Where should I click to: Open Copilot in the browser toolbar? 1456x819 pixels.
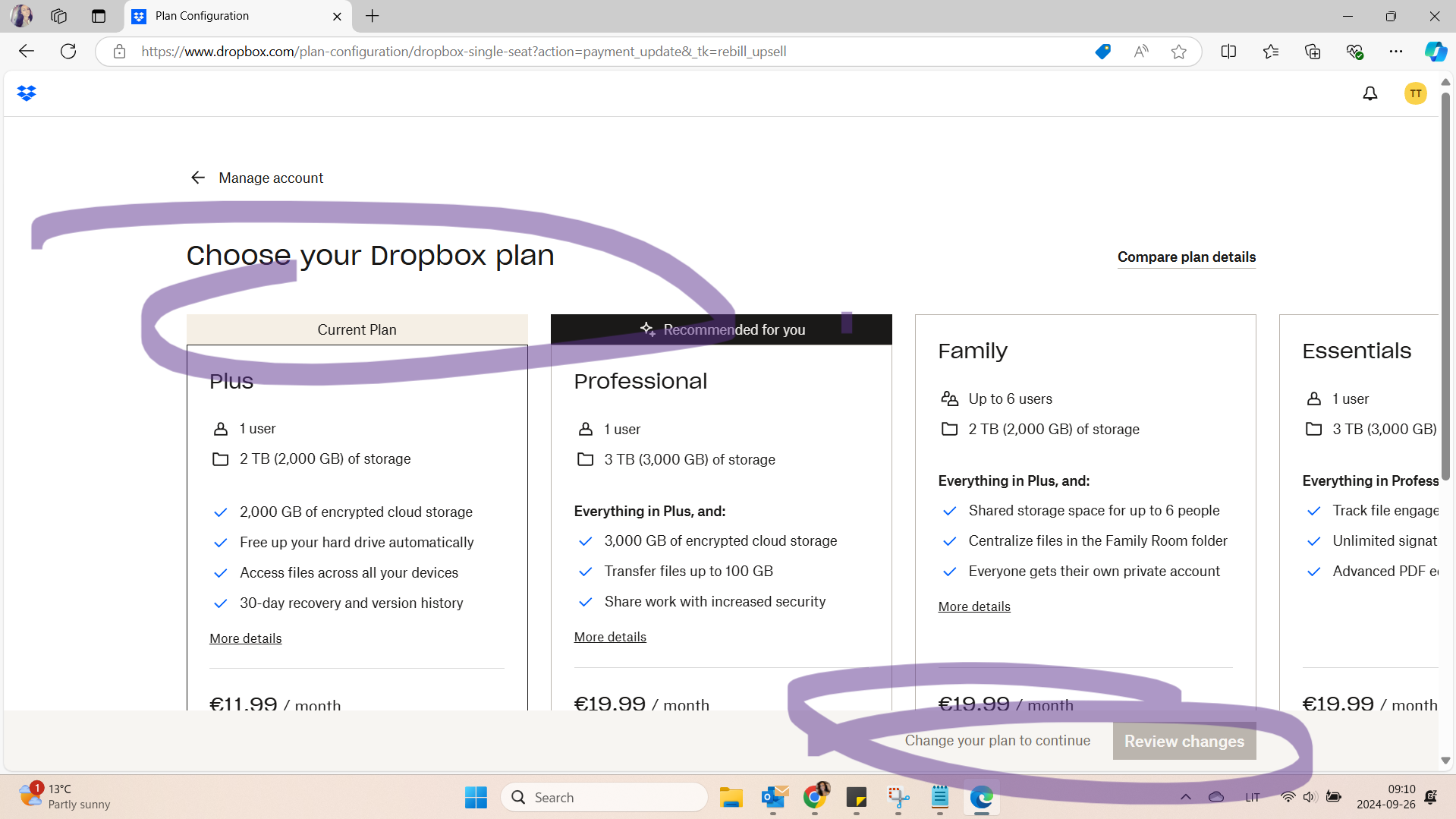1435,51
